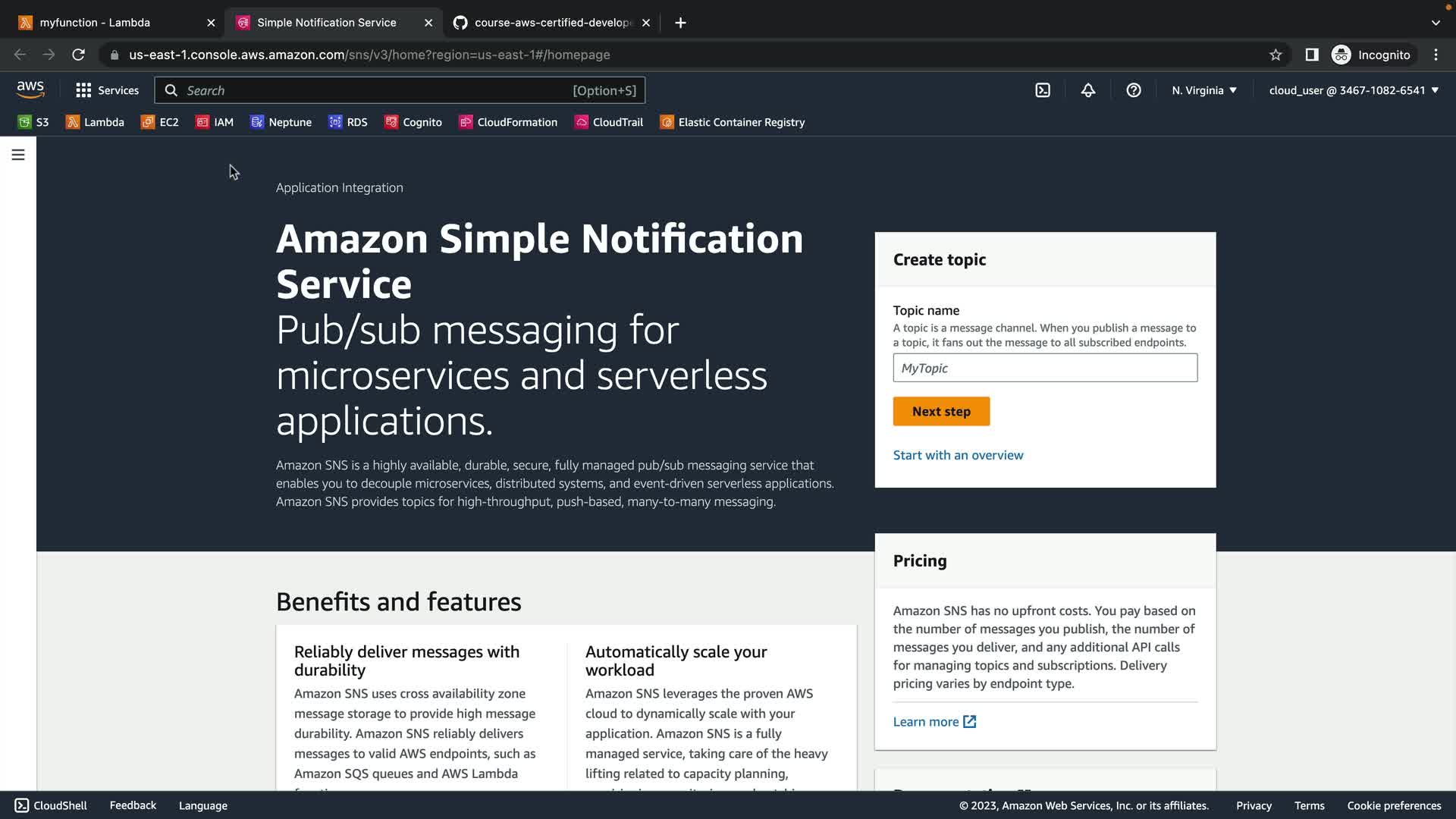The height and width of the screenshot is (819, 1456).
Task: Open the help question mark icon
Action: (x=1134, y=90)
